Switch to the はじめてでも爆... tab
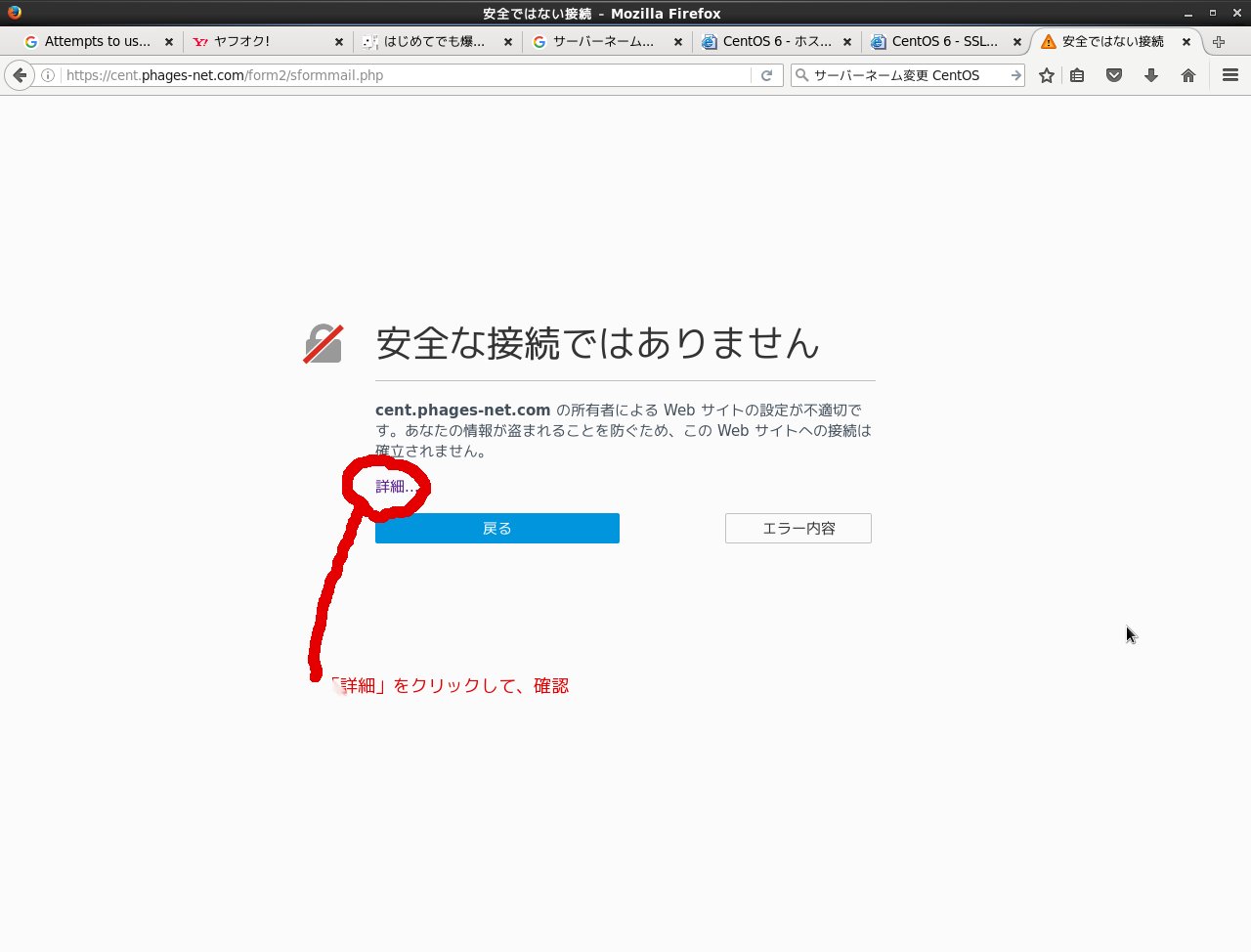Viewport: 1251px width, 952px height. [x=437, y=42]
